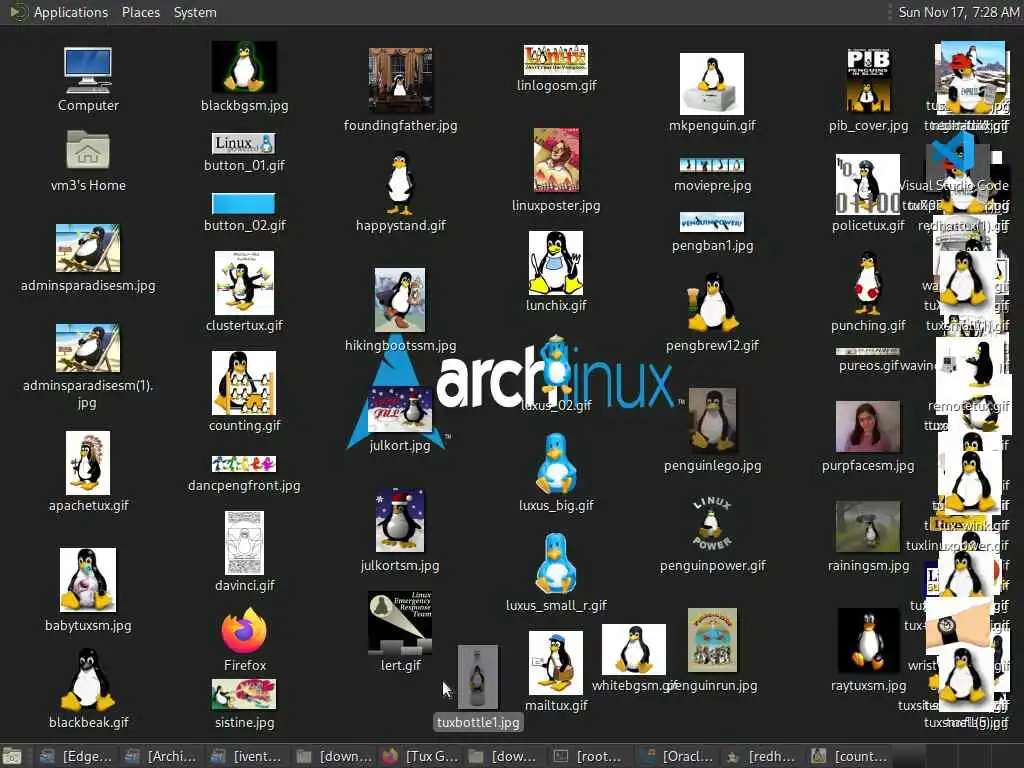Select the counting.gif icon
The image size is (1024, 768).
point(244,383)
